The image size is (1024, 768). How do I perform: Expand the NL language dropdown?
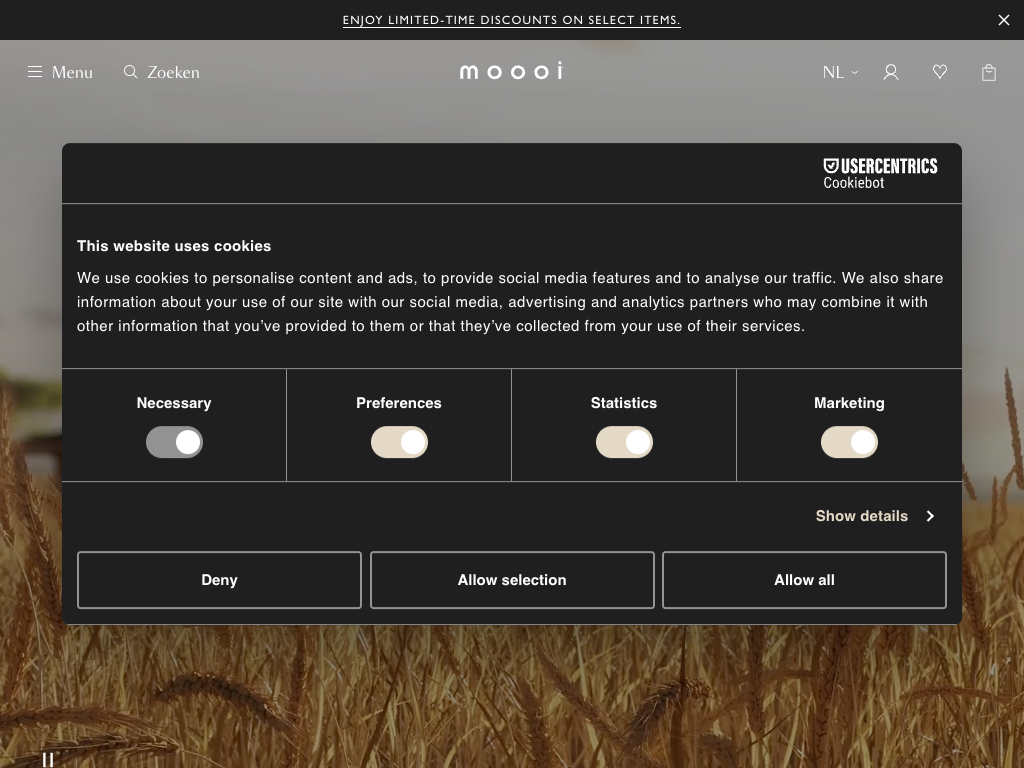(840, 72)
